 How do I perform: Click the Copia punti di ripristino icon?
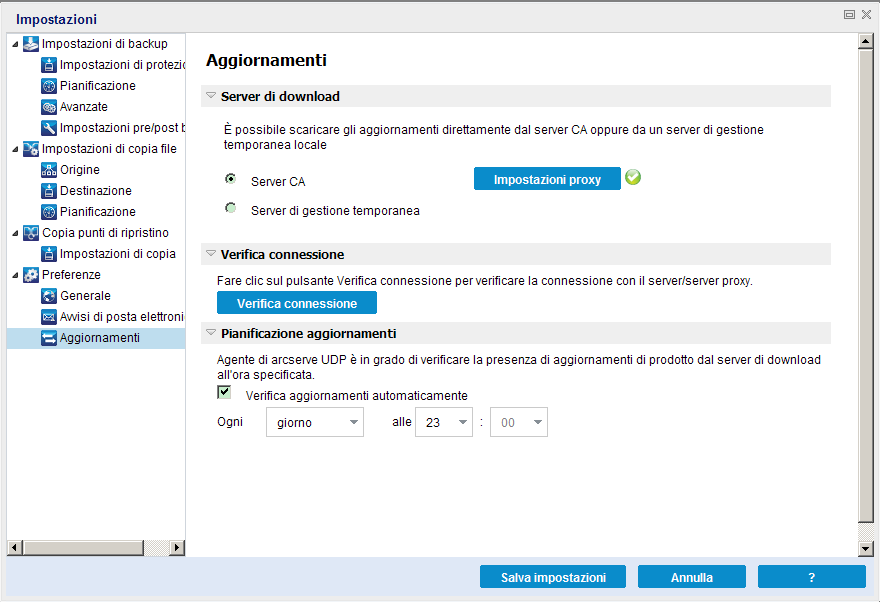coord(31,233)
